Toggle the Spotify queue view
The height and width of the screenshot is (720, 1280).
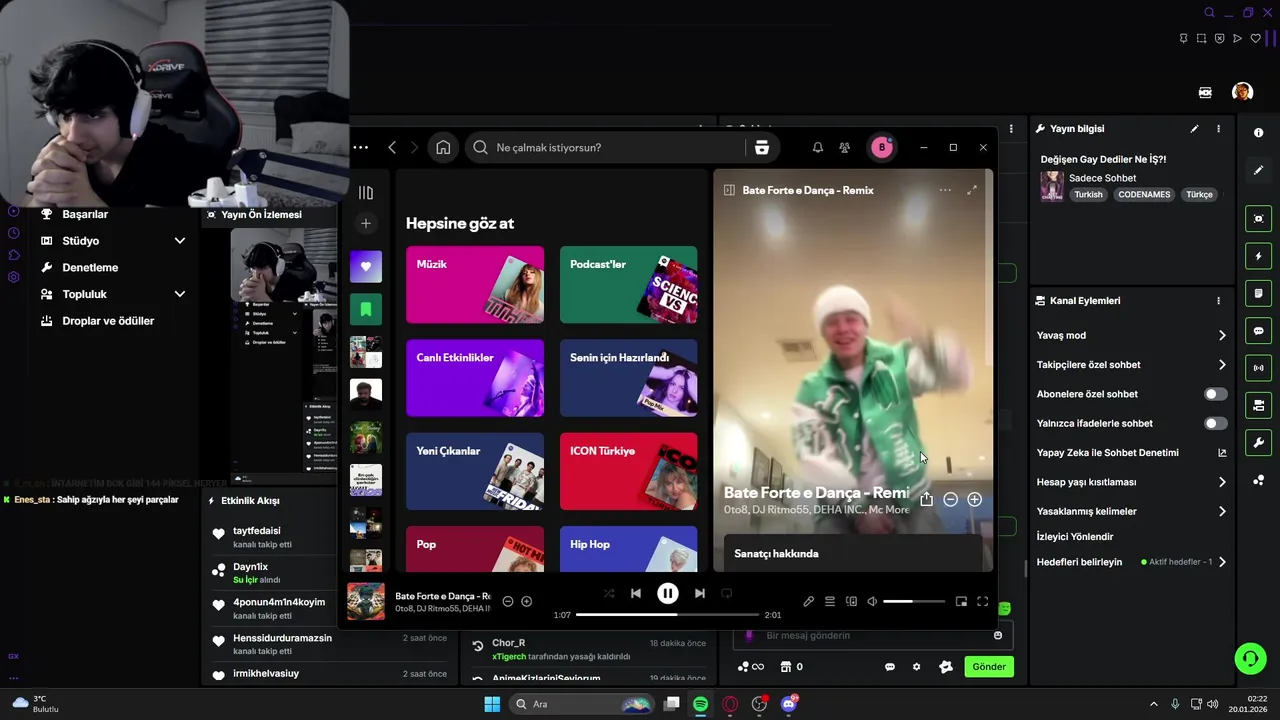click(x=830, y=601)
